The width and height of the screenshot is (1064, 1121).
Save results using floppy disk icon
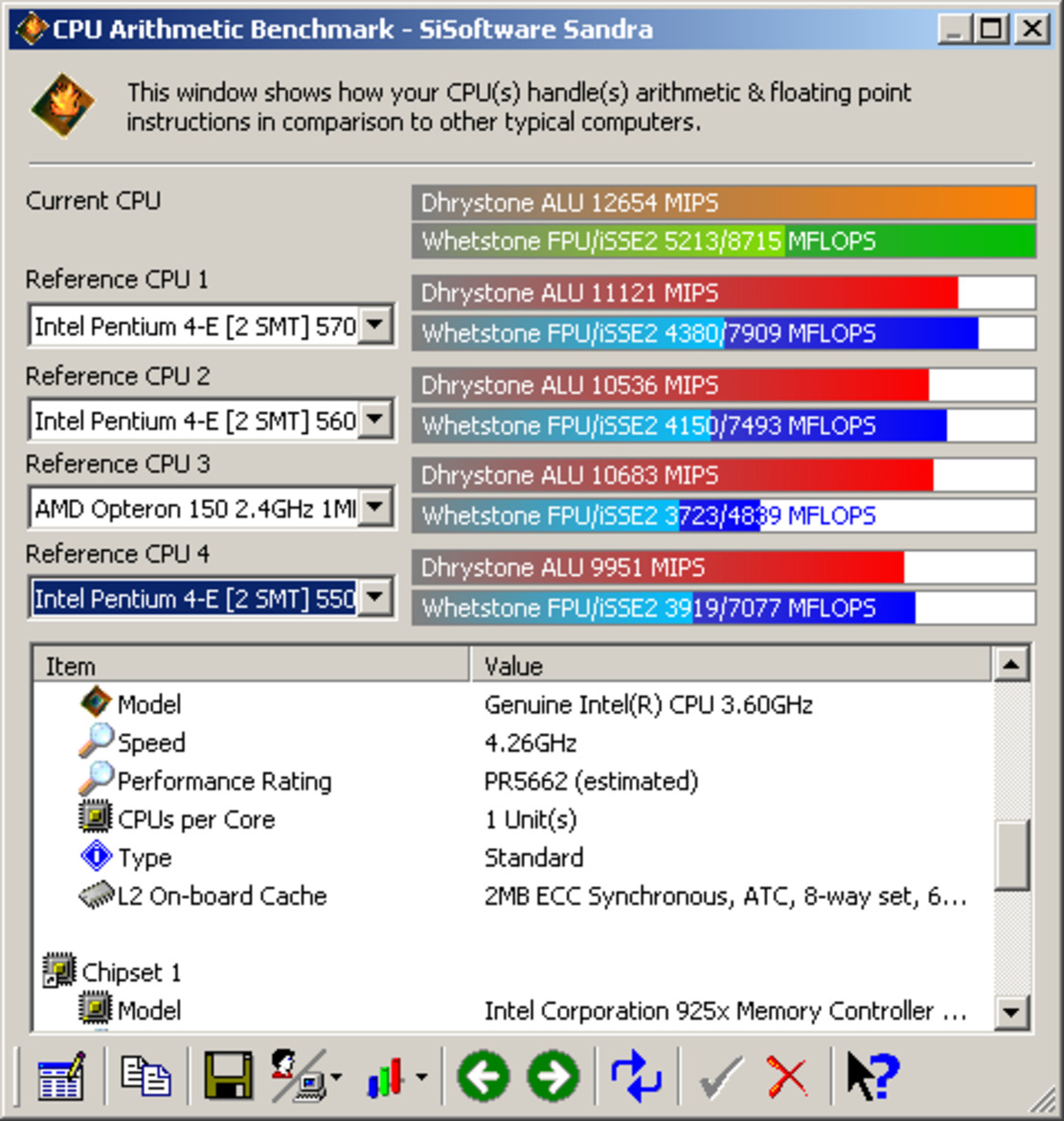pos(228,1075)
